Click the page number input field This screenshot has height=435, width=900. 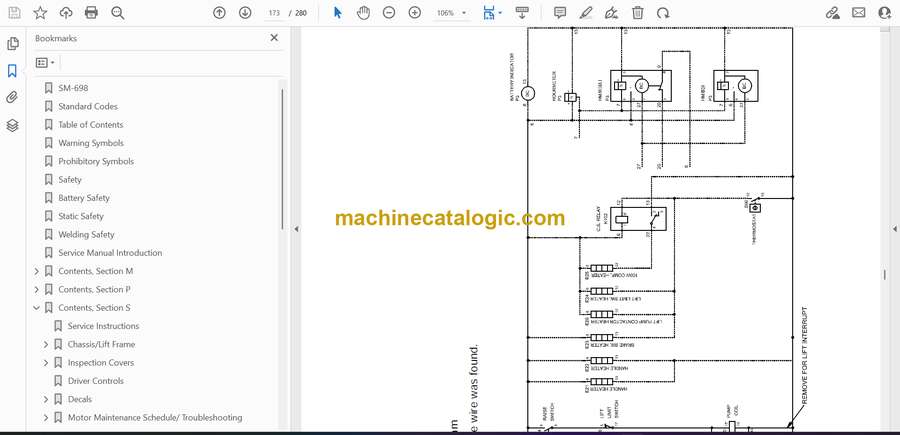(273, 13)
